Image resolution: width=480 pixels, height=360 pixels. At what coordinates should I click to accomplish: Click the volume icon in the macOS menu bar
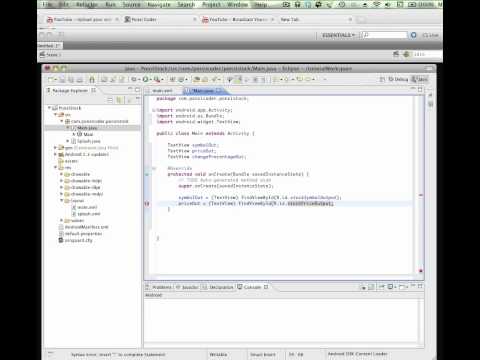(388, 5)
